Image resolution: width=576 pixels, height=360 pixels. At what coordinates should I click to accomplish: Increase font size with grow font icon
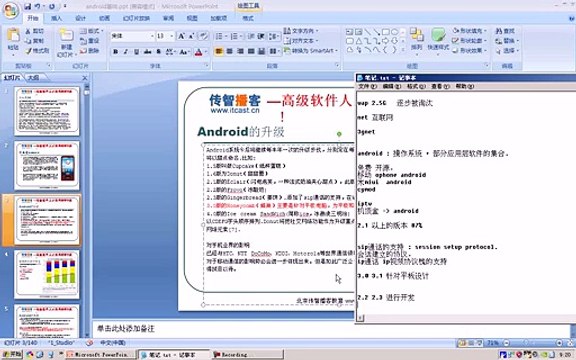coord(181,36)
